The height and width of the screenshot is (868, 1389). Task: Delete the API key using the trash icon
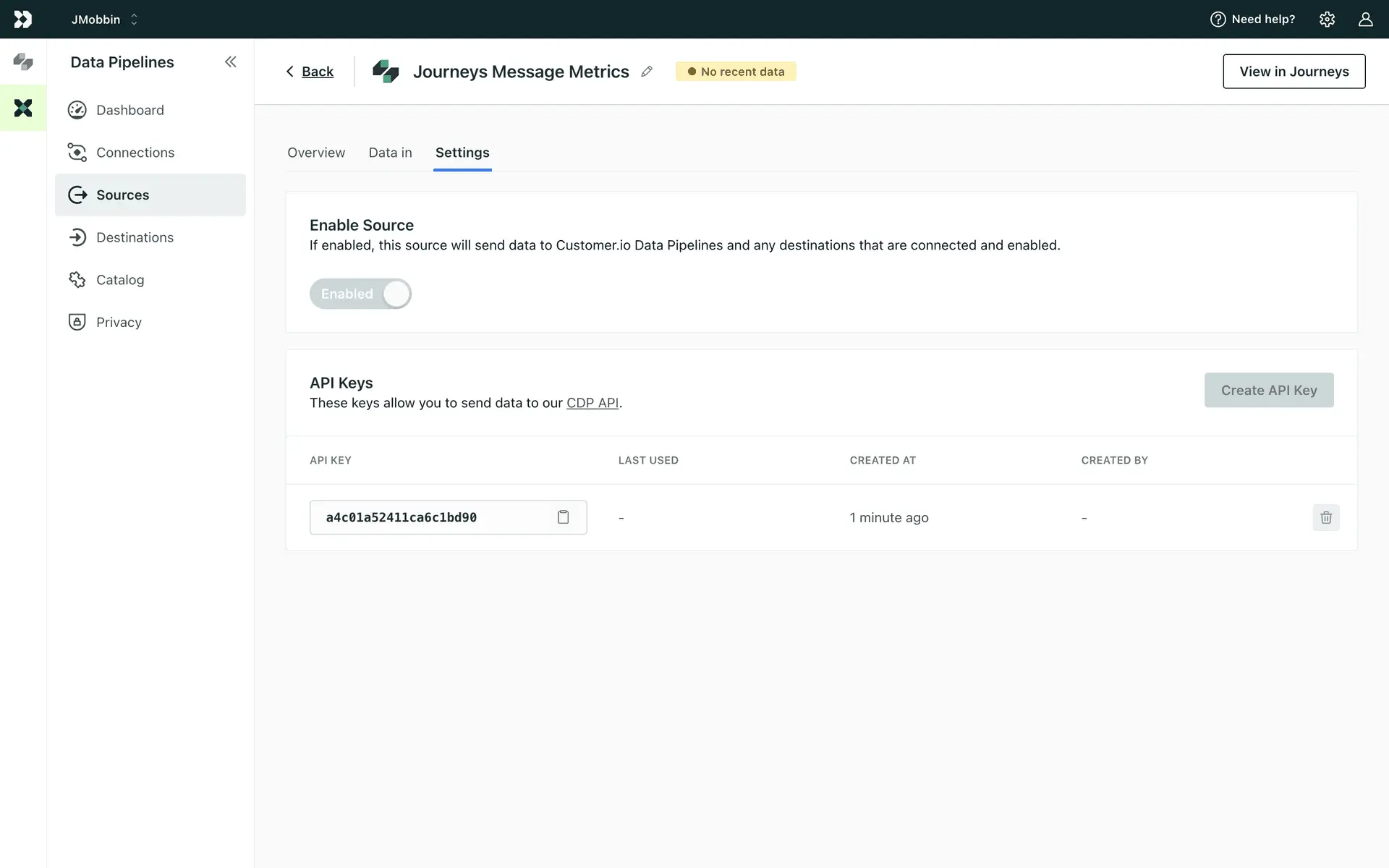1325,517
